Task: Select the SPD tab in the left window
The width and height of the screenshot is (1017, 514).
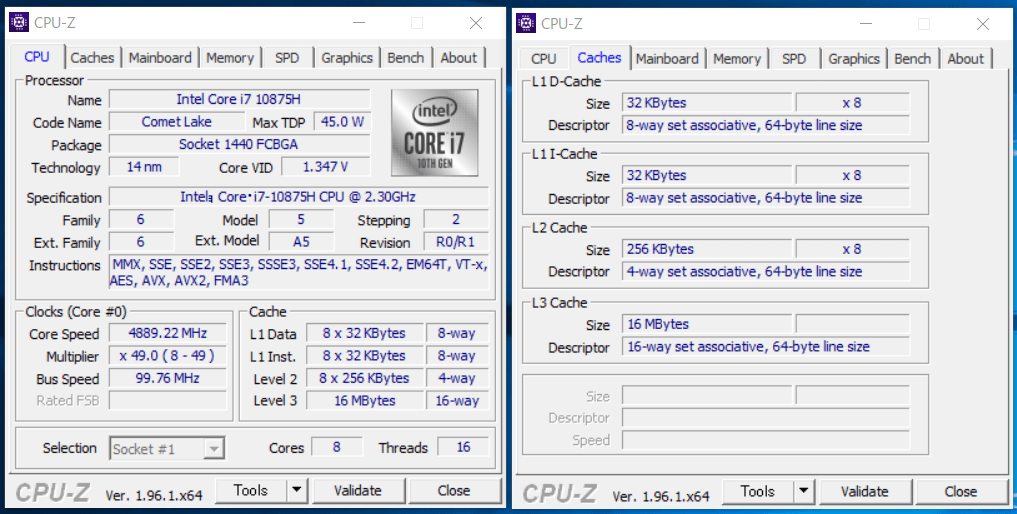Action: 287,58
